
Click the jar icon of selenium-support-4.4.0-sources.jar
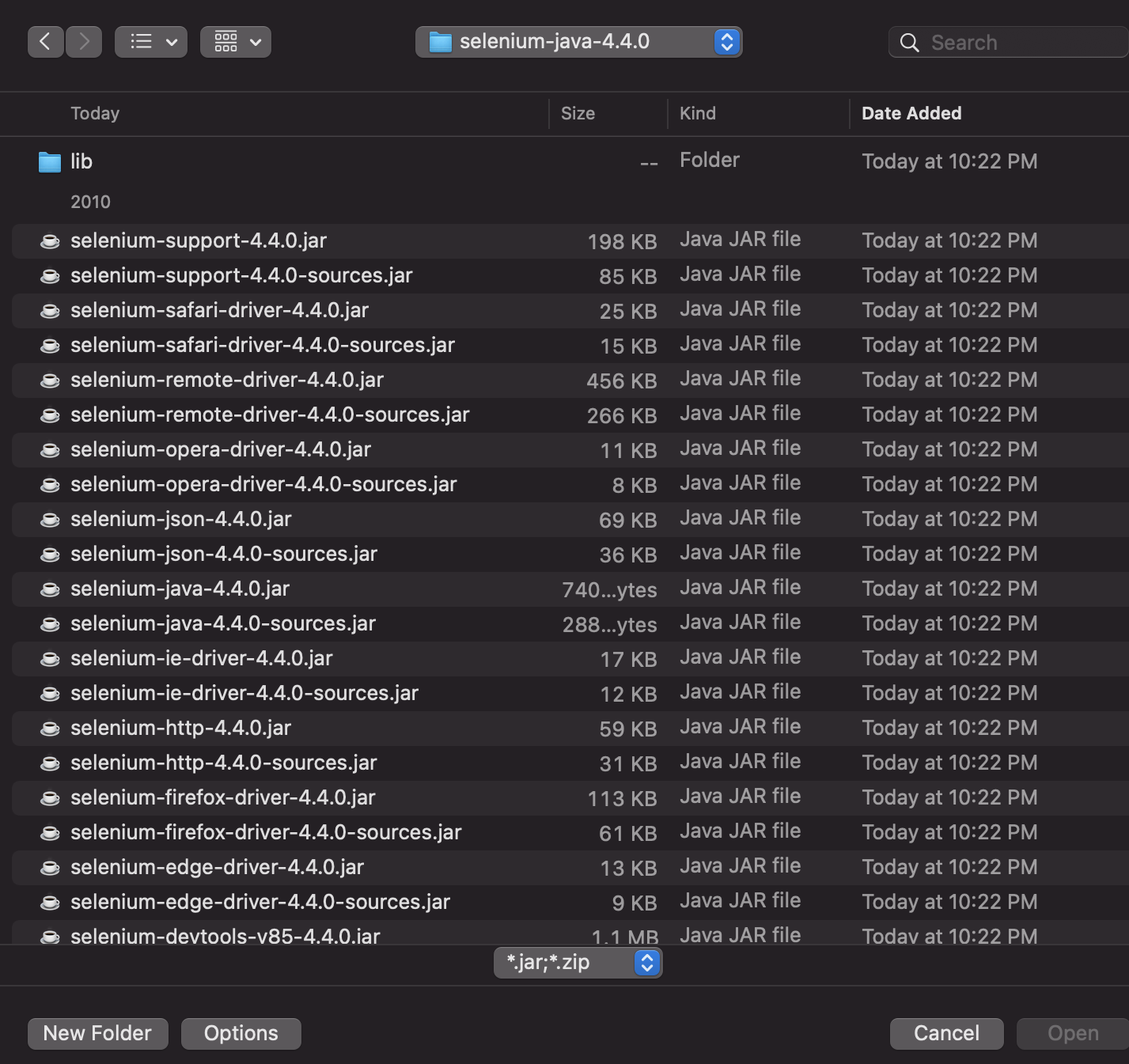pyautogui.click(x=50, y=276)
